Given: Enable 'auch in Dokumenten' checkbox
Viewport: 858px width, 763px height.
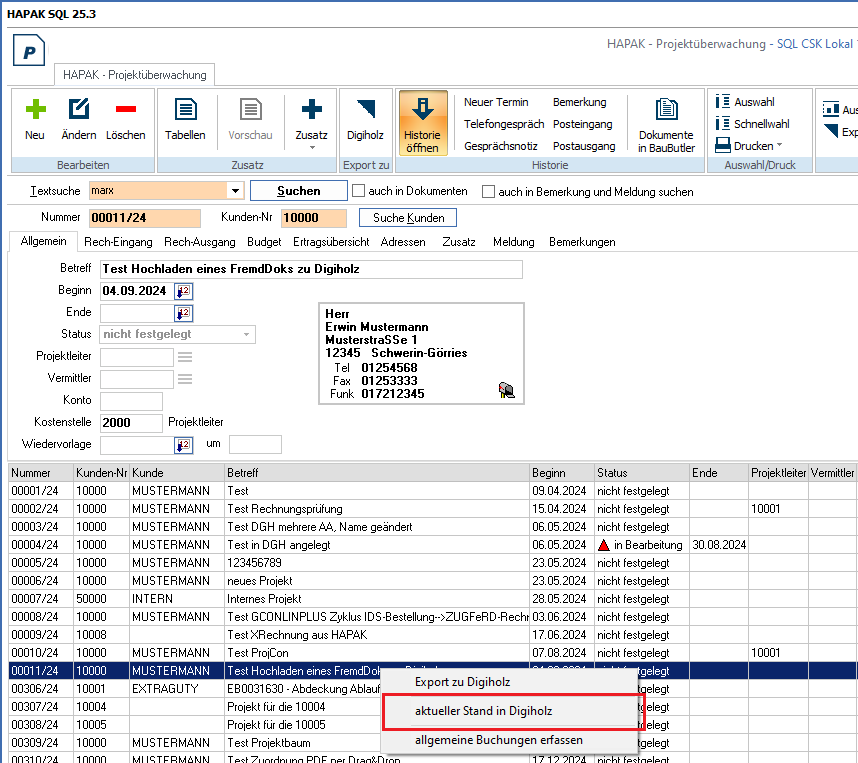Looking at the screenshot, I should 358,191.
